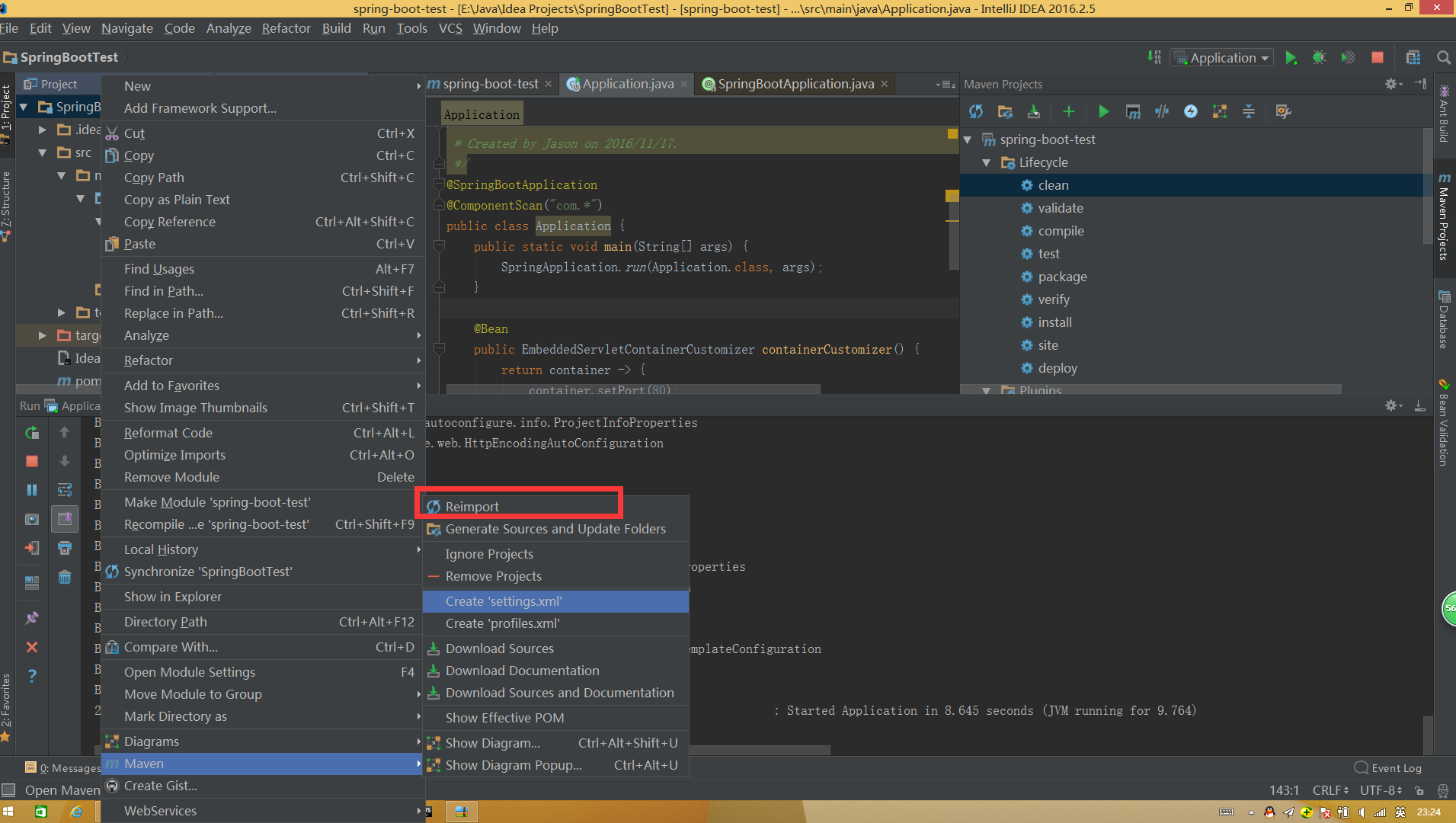The width and height of the screenshot is (1456, 823).
Task: Close the Application.java editor tab
Action: tap(684, 84)
